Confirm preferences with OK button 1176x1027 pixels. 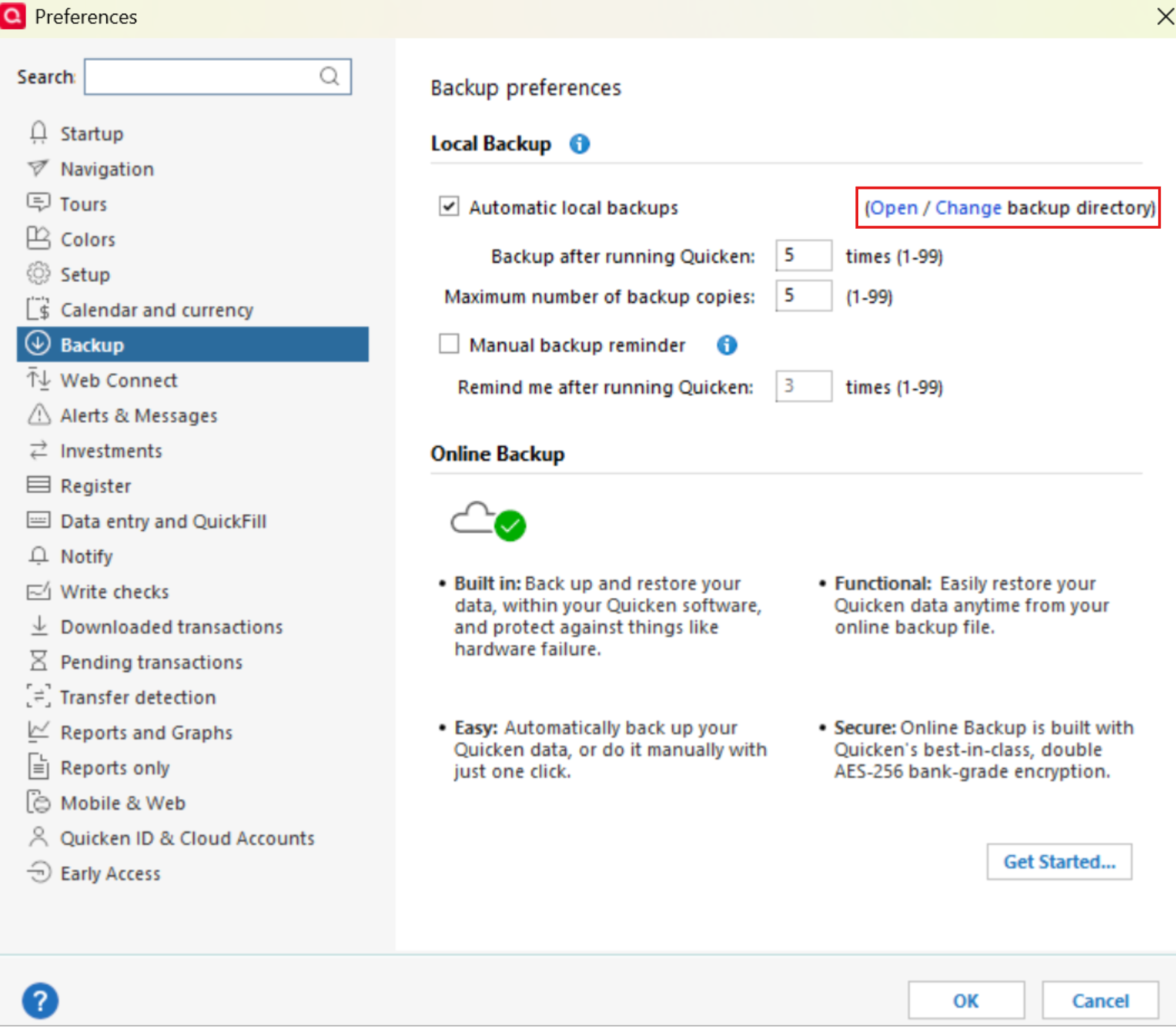click(x=966, y=1000)
